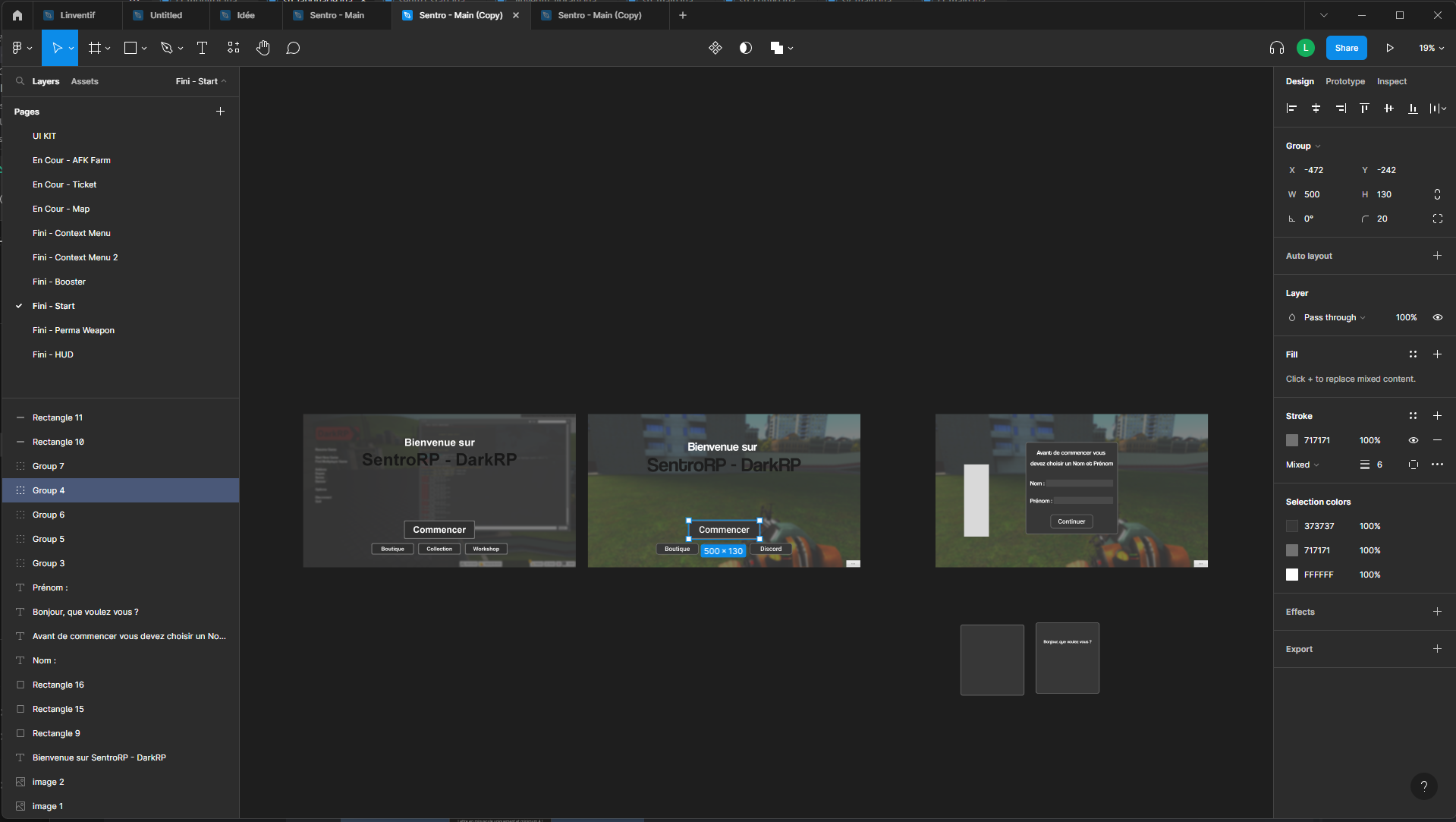Add a new page with plus

coord(220,112)
